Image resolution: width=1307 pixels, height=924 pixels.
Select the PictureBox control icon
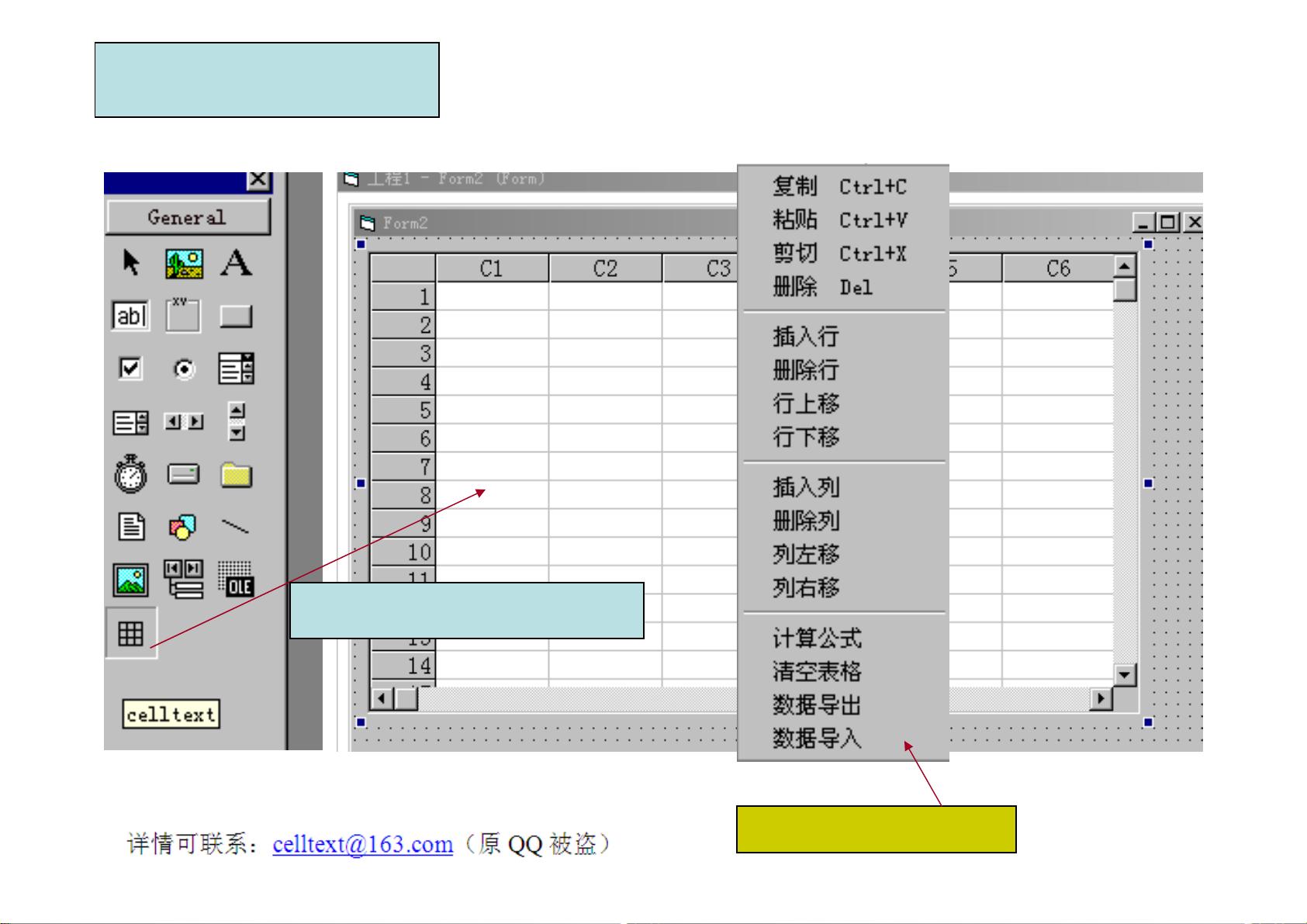click(184, 264)
